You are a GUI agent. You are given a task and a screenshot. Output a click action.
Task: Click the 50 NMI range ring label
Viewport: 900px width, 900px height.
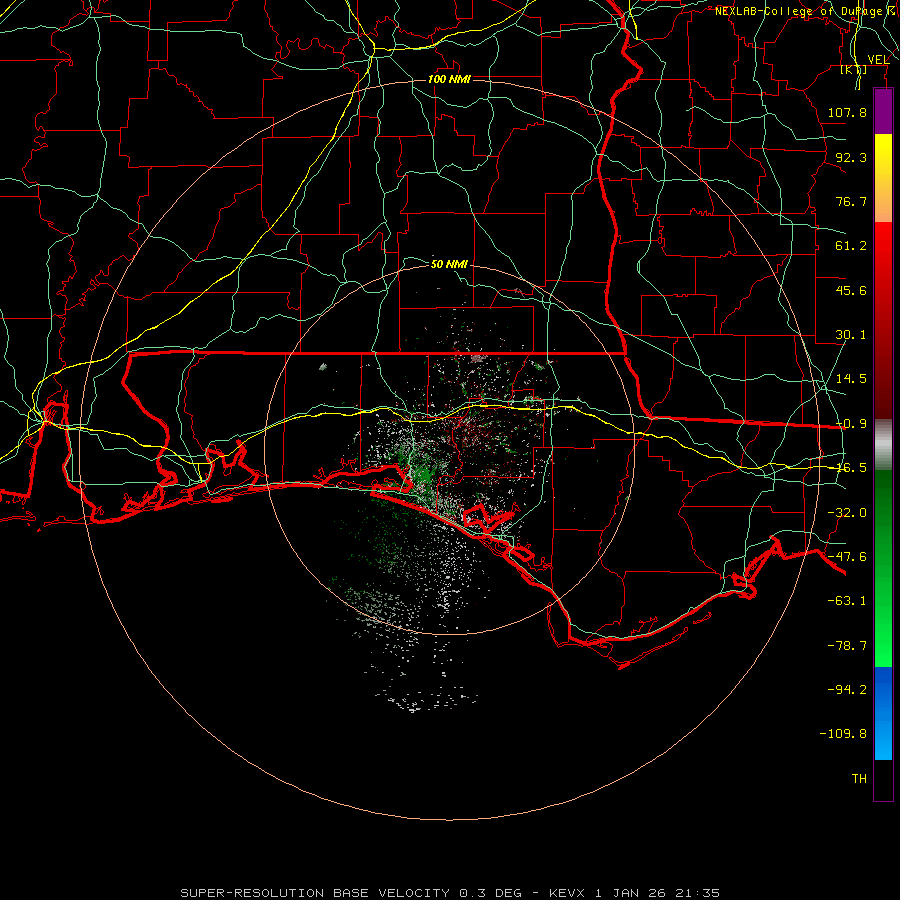[449, 264]
